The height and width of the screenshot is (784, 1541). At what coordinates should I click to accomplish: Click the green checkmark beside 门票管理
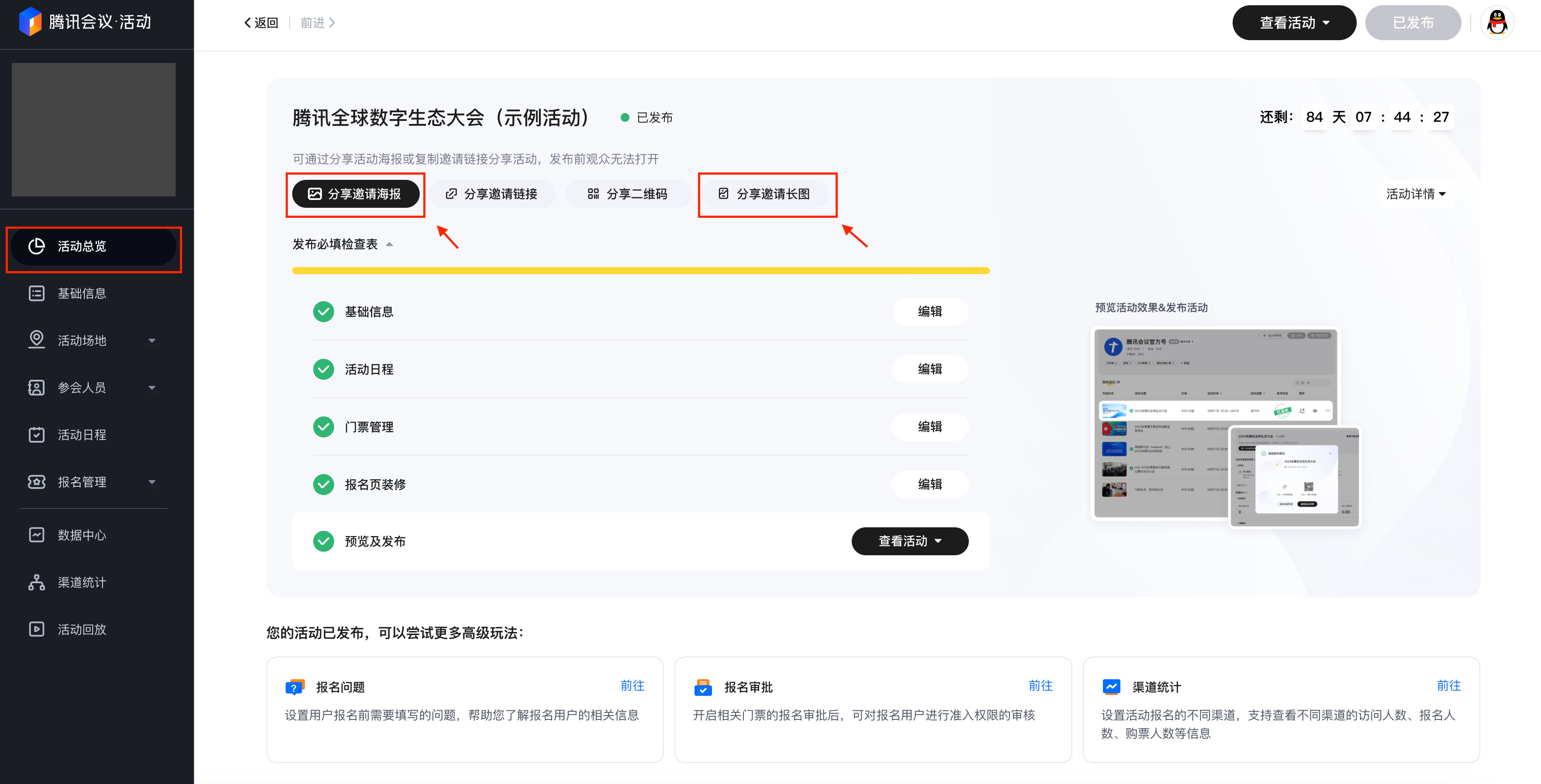324,426
